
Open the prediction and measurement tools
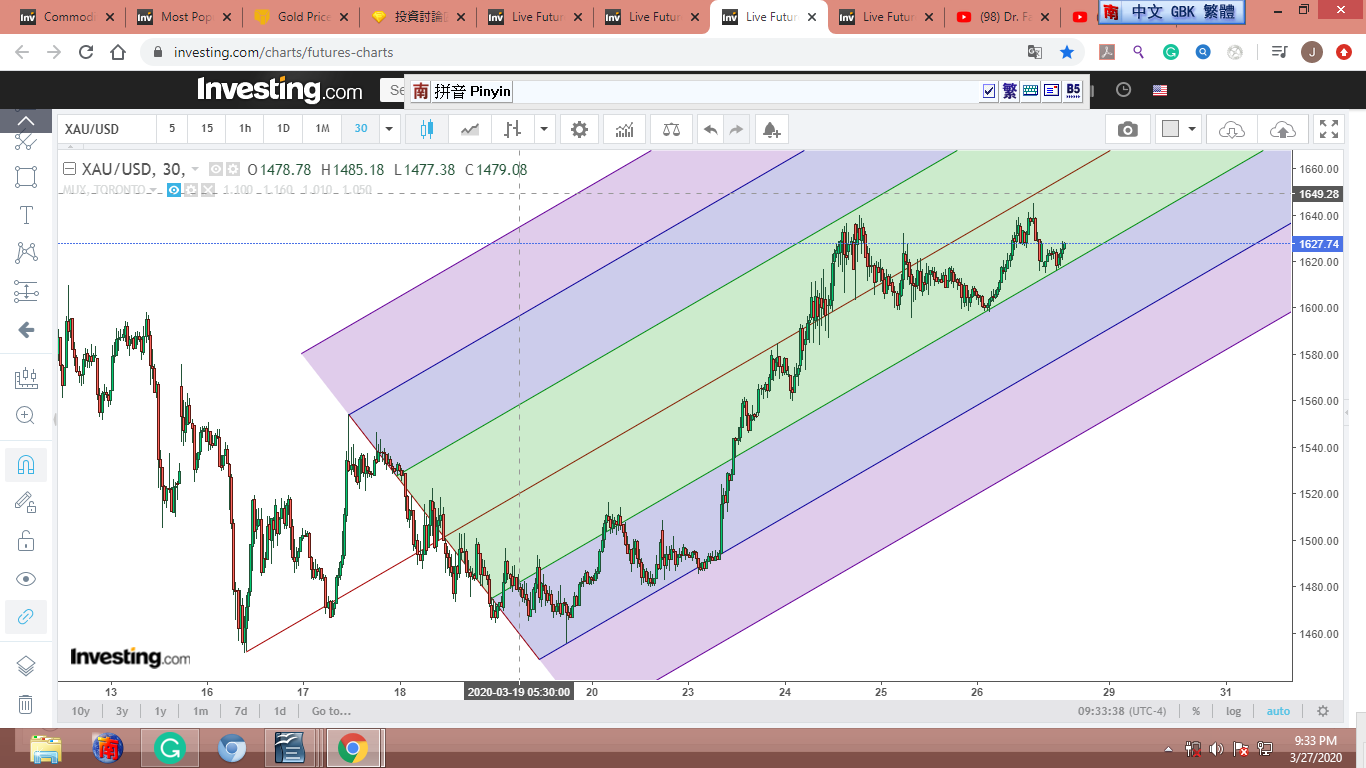click(x=26, y=291)
